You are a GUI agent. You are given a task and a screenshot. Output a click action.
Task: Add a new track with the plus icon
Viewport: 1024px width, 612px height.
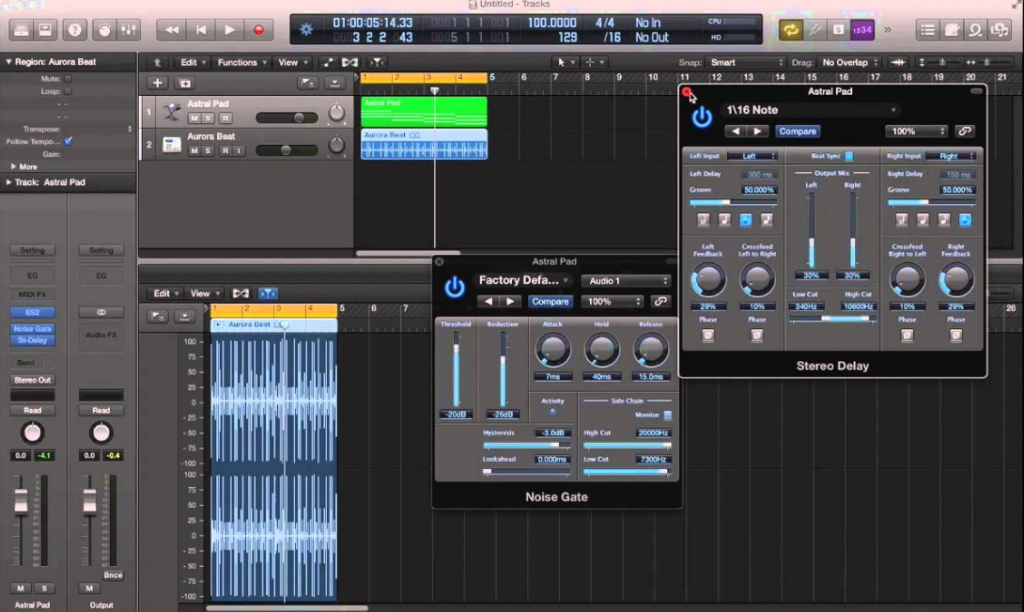[x=158, y=82]
